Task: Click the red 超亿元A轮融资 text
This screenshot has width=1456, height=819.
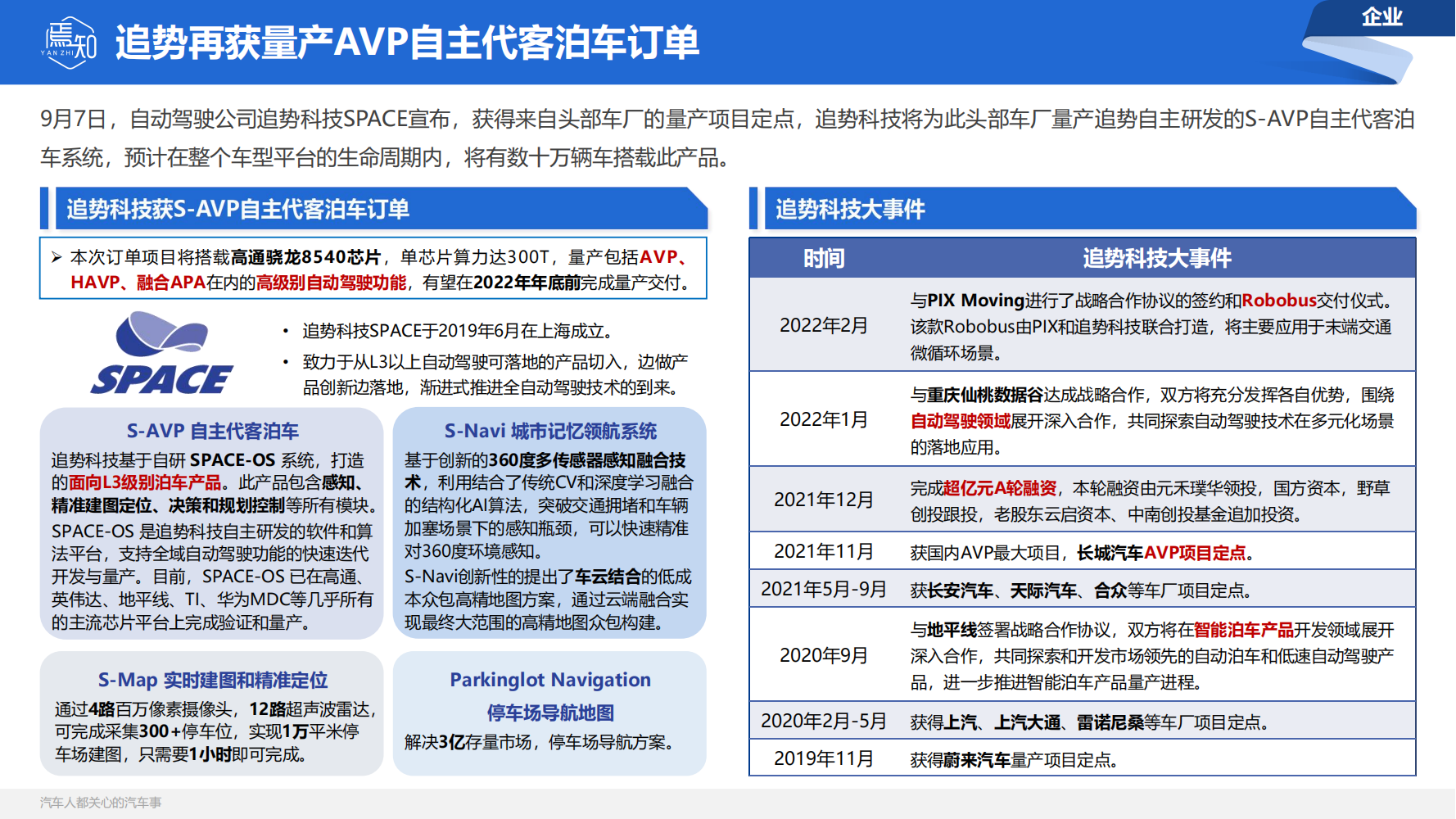Action: tap(1000, 489)
